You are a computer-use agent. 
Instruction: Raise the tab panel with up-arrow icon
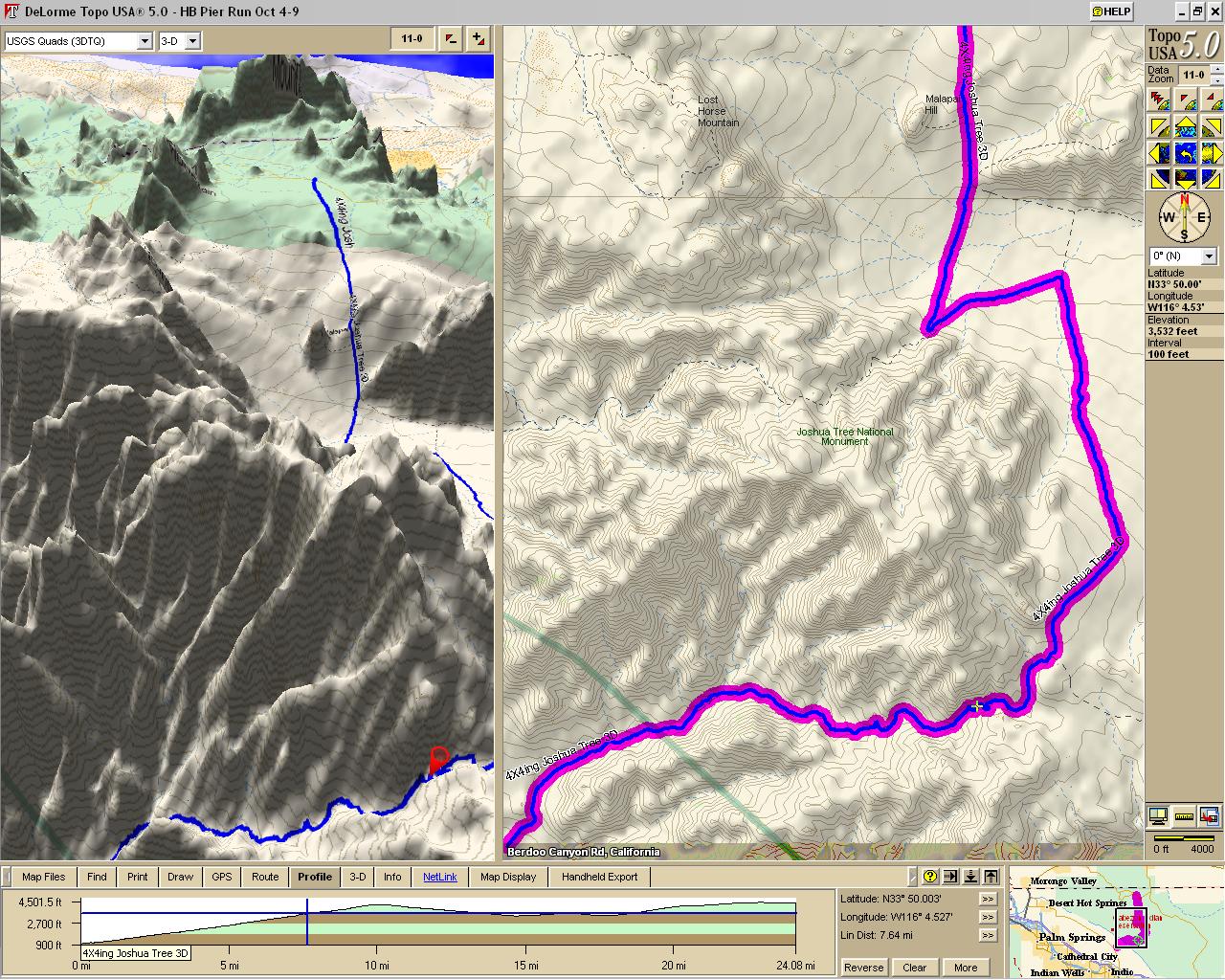pyautogui.click(x=991, y=876)
